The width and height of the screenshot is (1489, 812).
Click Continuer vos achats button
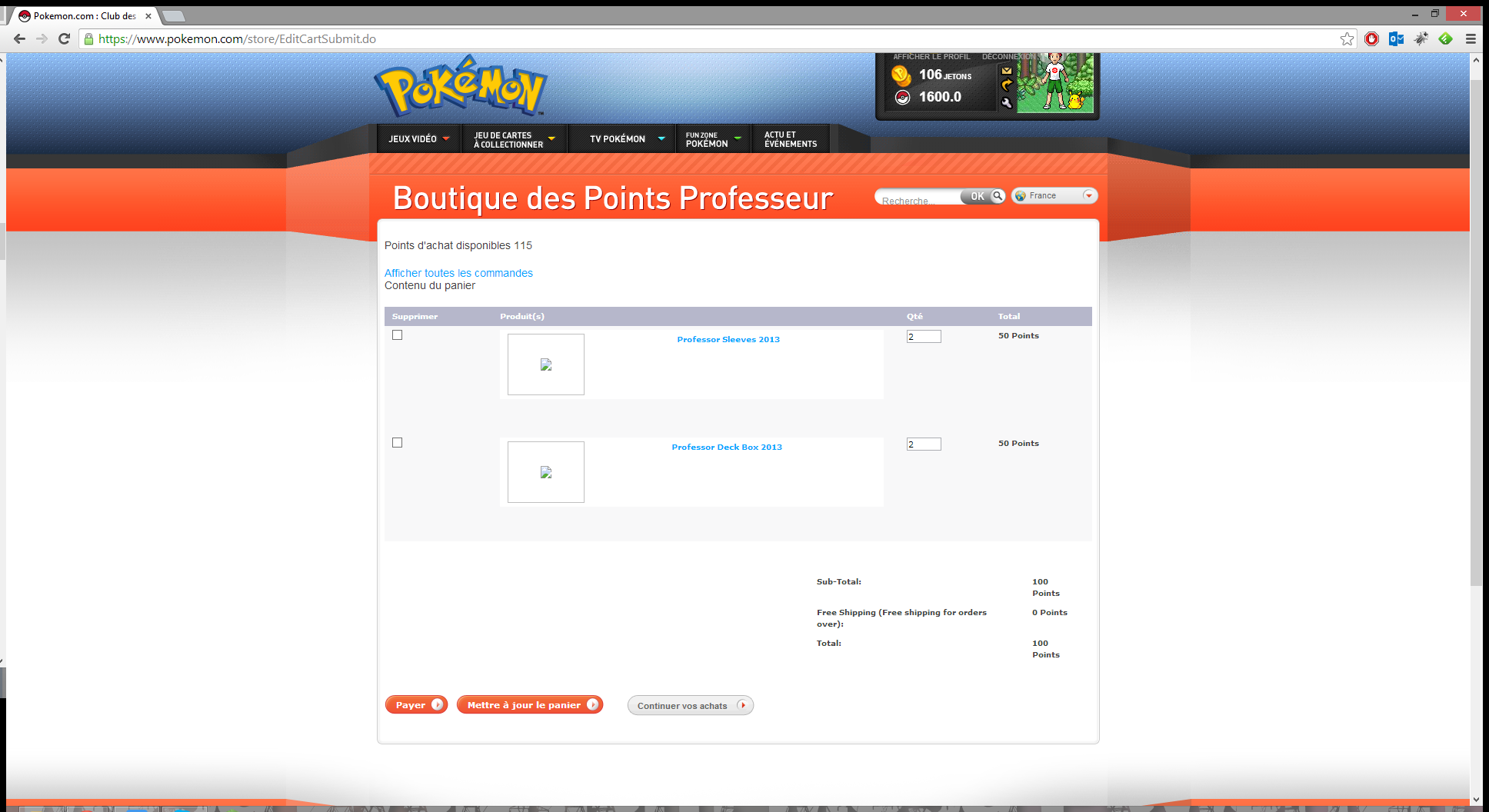click(691, 705)
